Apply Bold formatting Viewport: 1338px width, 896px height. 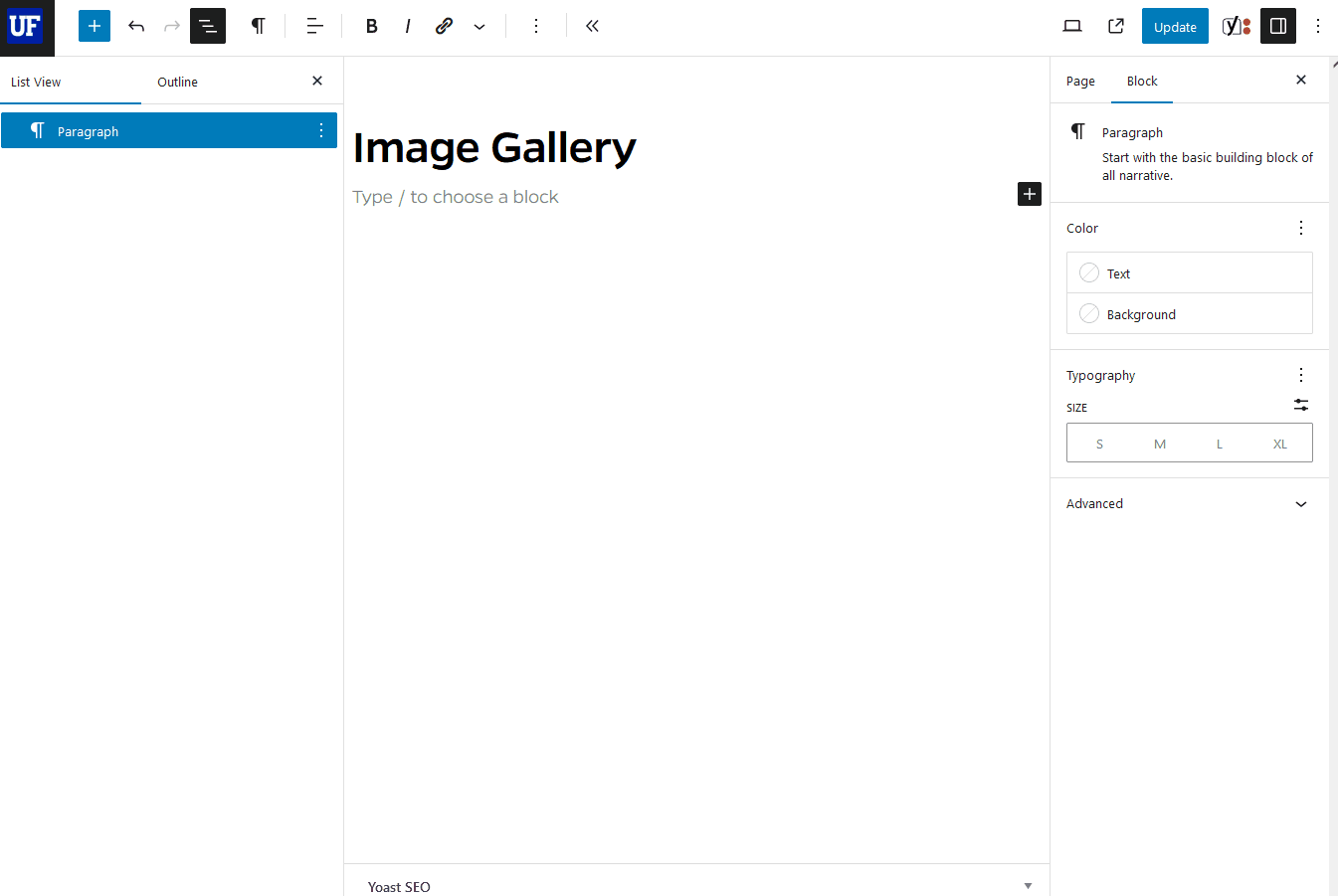[371, 26]
